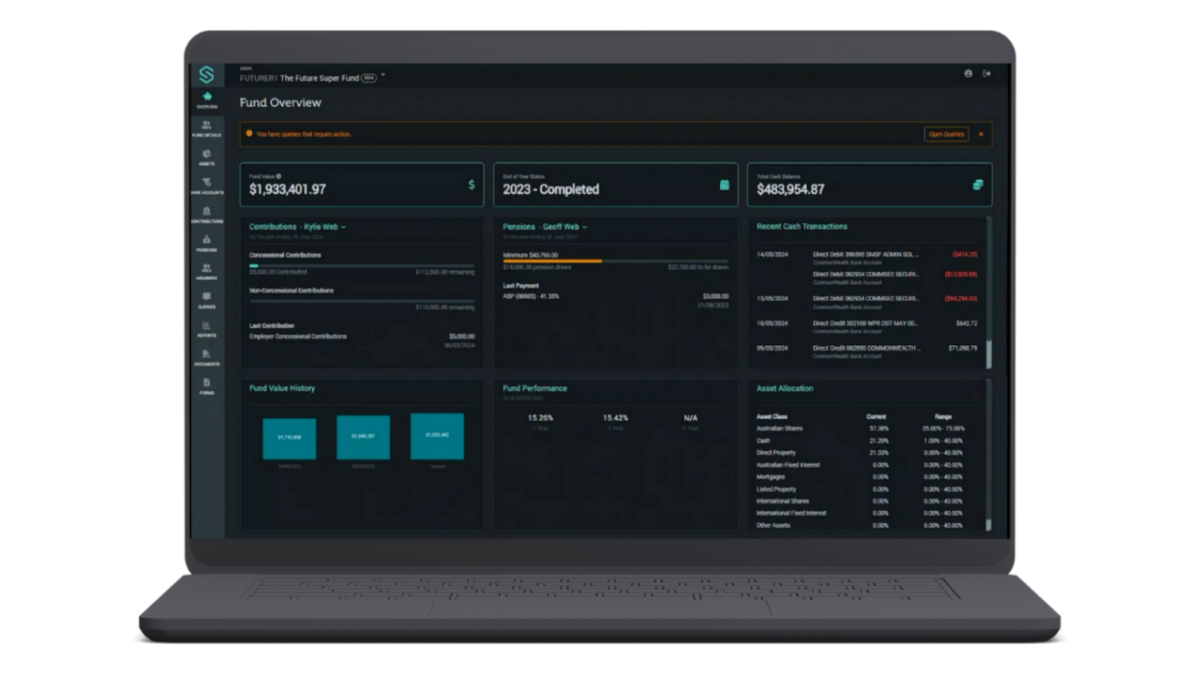Expand the Pensions member dropdown Geoff Web
Image resolution: width=1200 pixels, height=675 pixels.
click(x=585, y=227)
